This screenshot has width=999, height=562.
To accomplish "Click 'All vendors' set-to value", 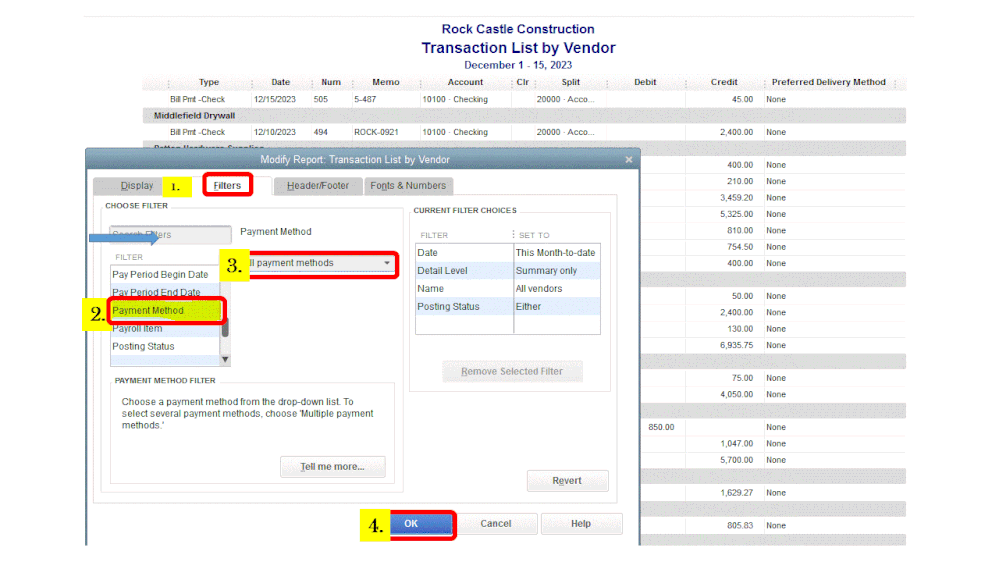I will click(x=539, y=289).
